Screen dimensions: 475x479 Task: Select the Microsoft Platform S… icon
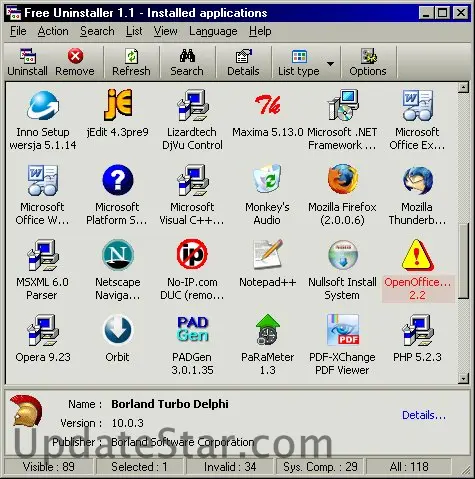[x=118, y=180]
